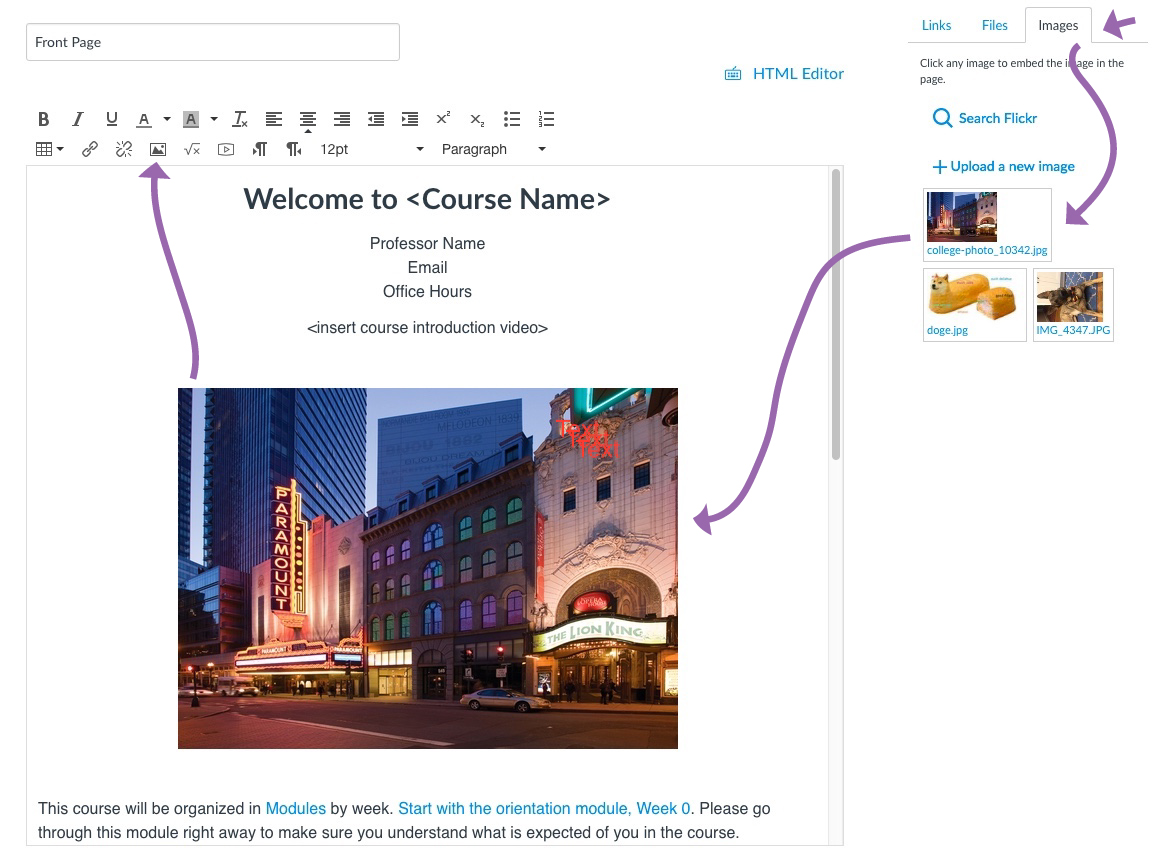Click the insert table icon

[x=44, y=149]
